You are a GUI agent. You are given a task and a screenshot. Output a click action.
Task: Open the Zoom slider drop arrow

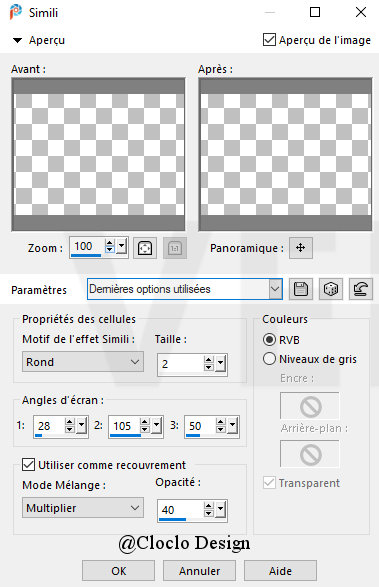121,247
